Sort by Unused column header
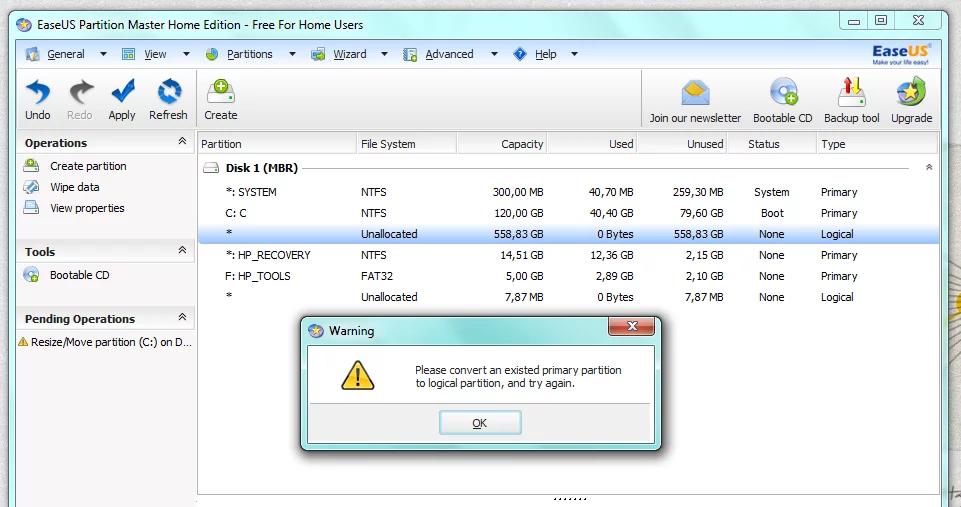Screen dimensions: 961x507 (683, 144)
